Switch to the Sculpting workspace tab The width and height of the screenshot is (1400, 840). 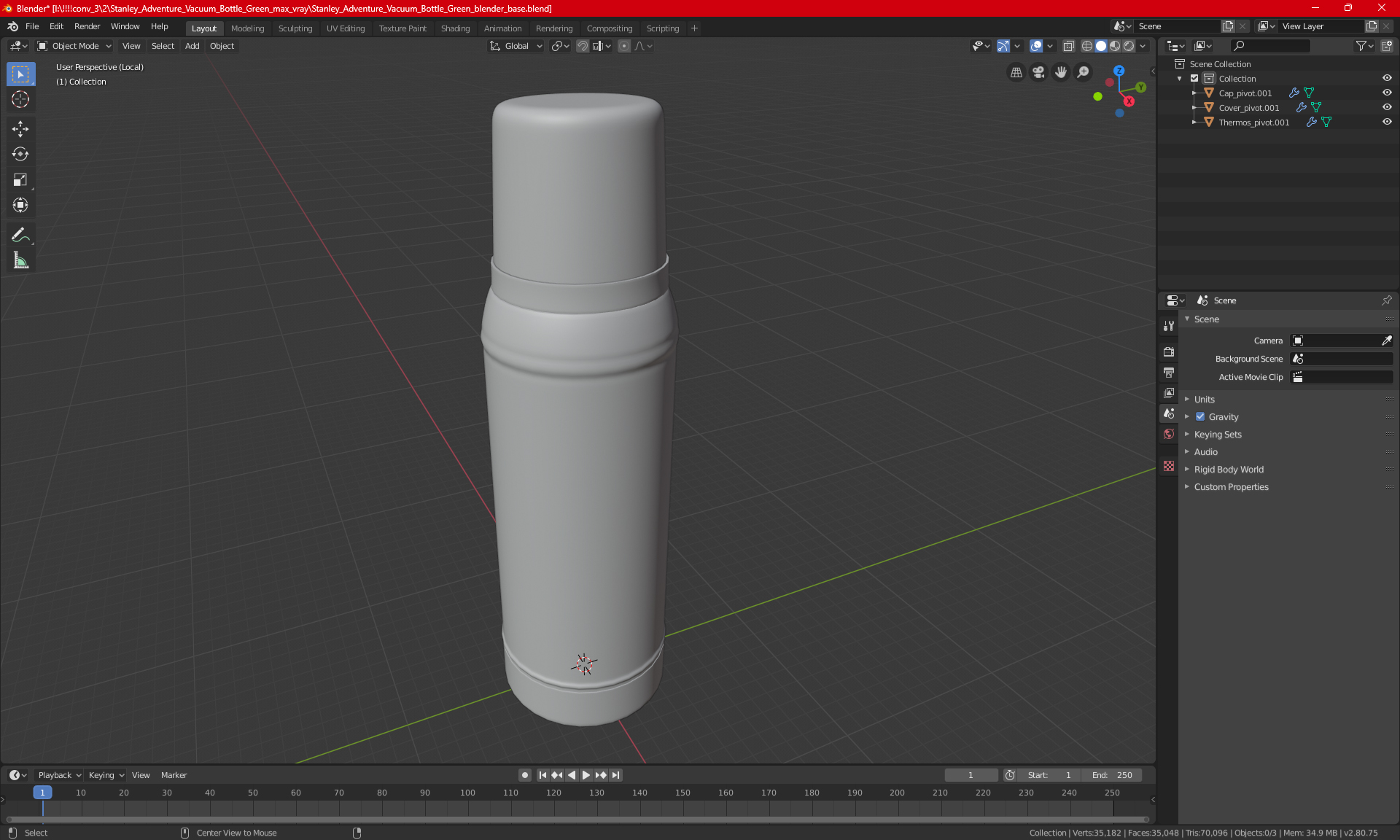295,28
